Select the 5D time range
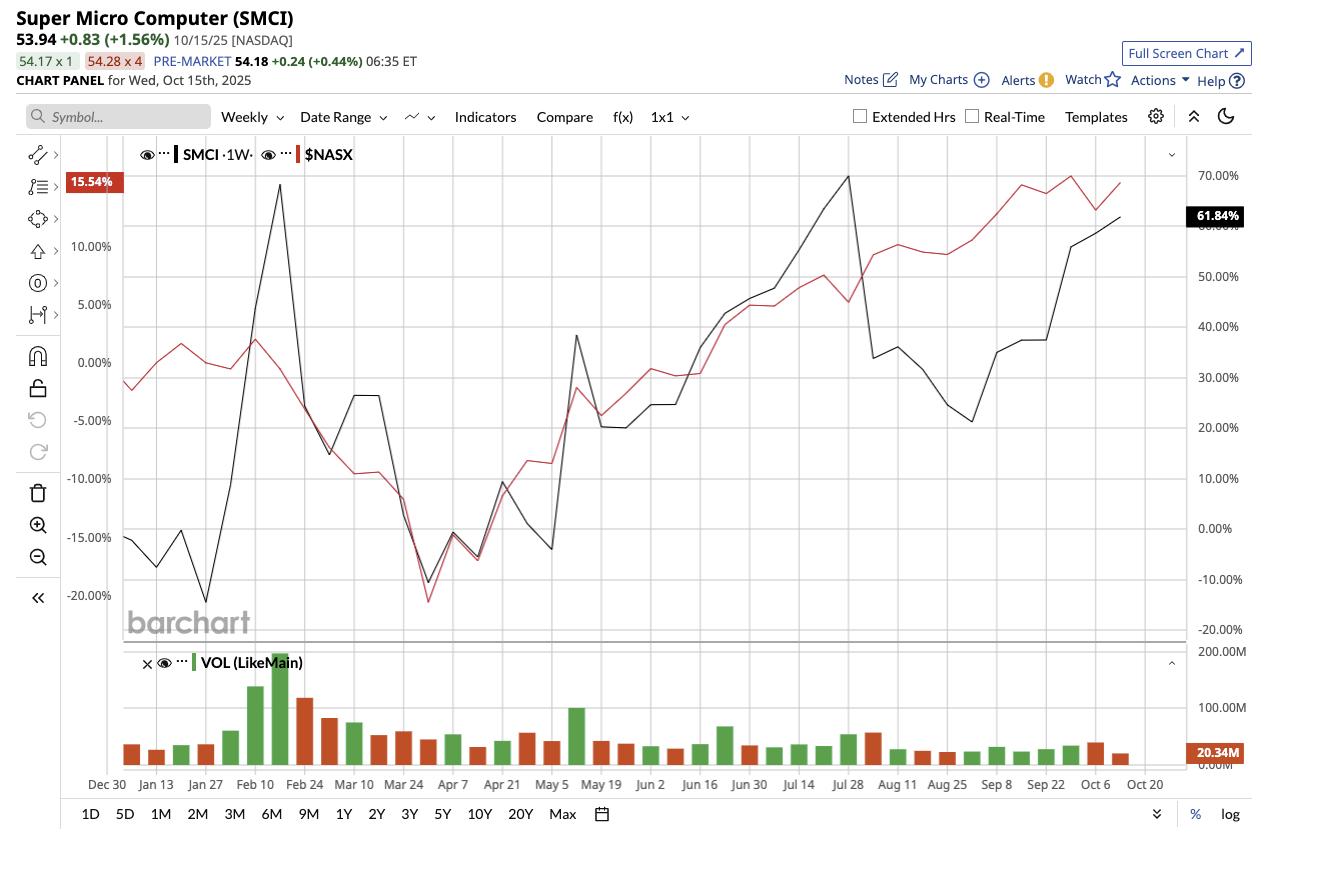Screen dimensions: 1324x888 125,814
